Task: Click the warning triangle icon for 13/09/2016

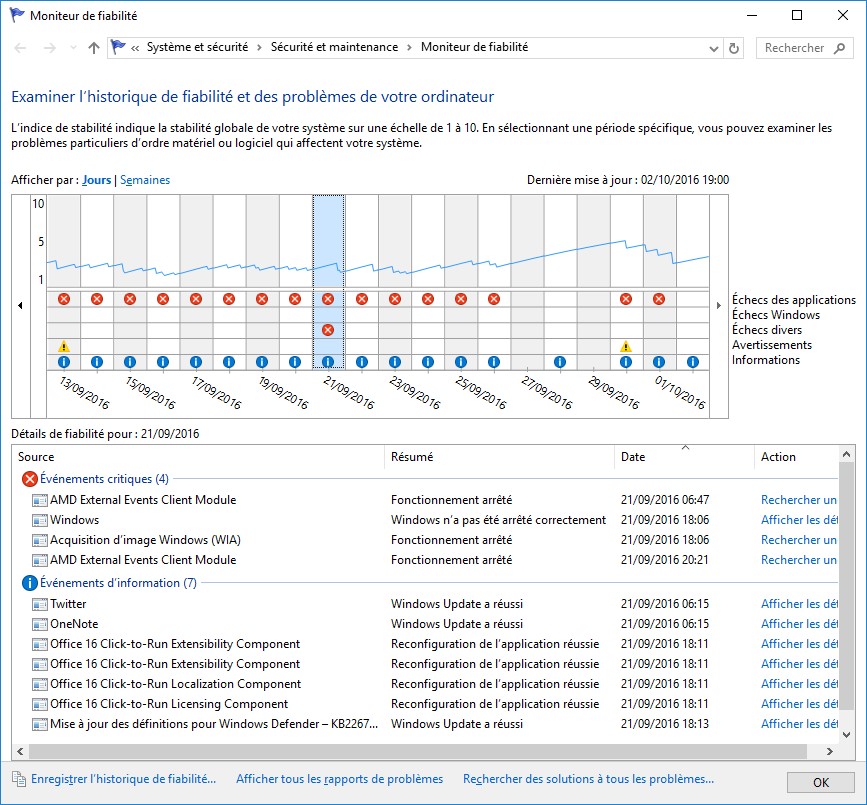Action: click(64, 346)
